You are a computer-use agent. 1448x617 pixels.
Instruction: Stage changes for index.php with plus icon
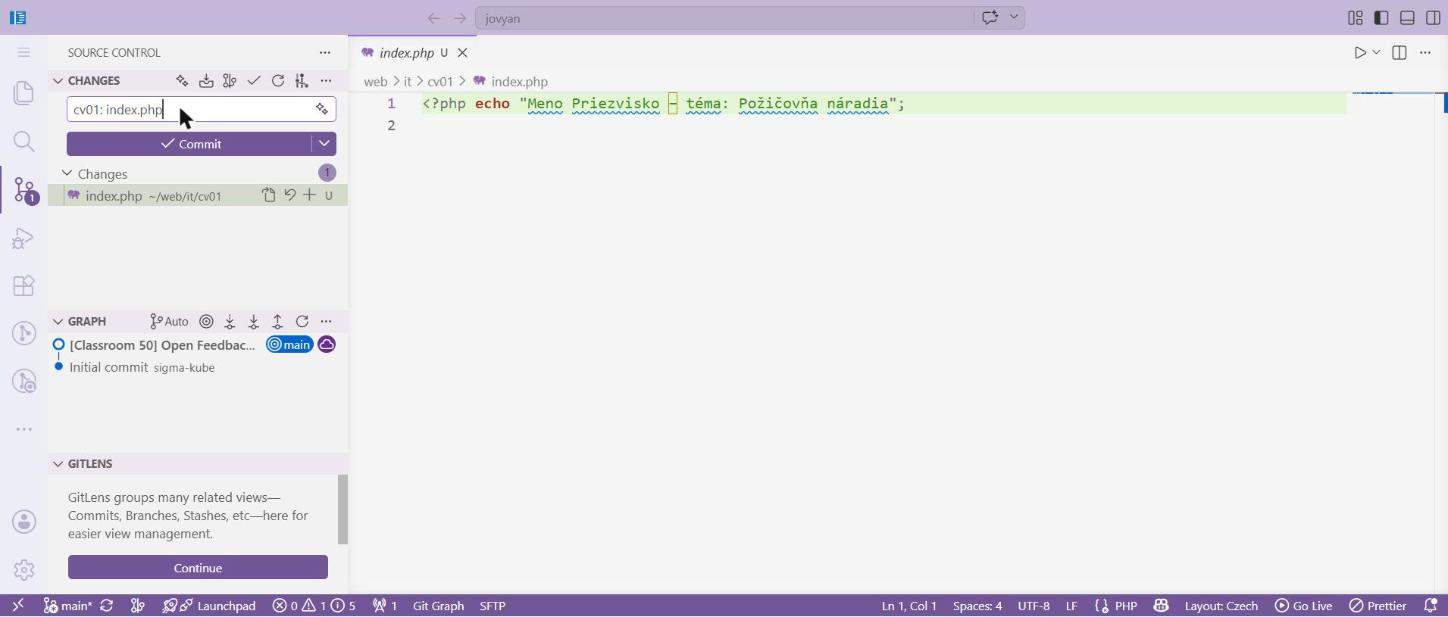point(309,195)
